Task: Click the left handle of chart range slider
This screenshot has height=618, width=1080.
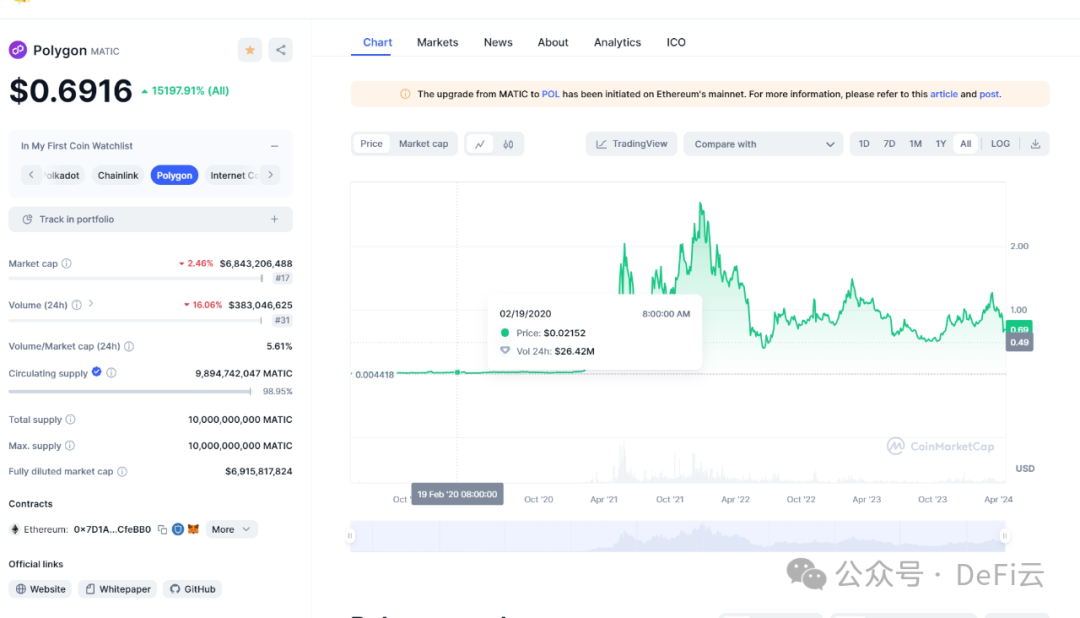Action: click(350, 536)
